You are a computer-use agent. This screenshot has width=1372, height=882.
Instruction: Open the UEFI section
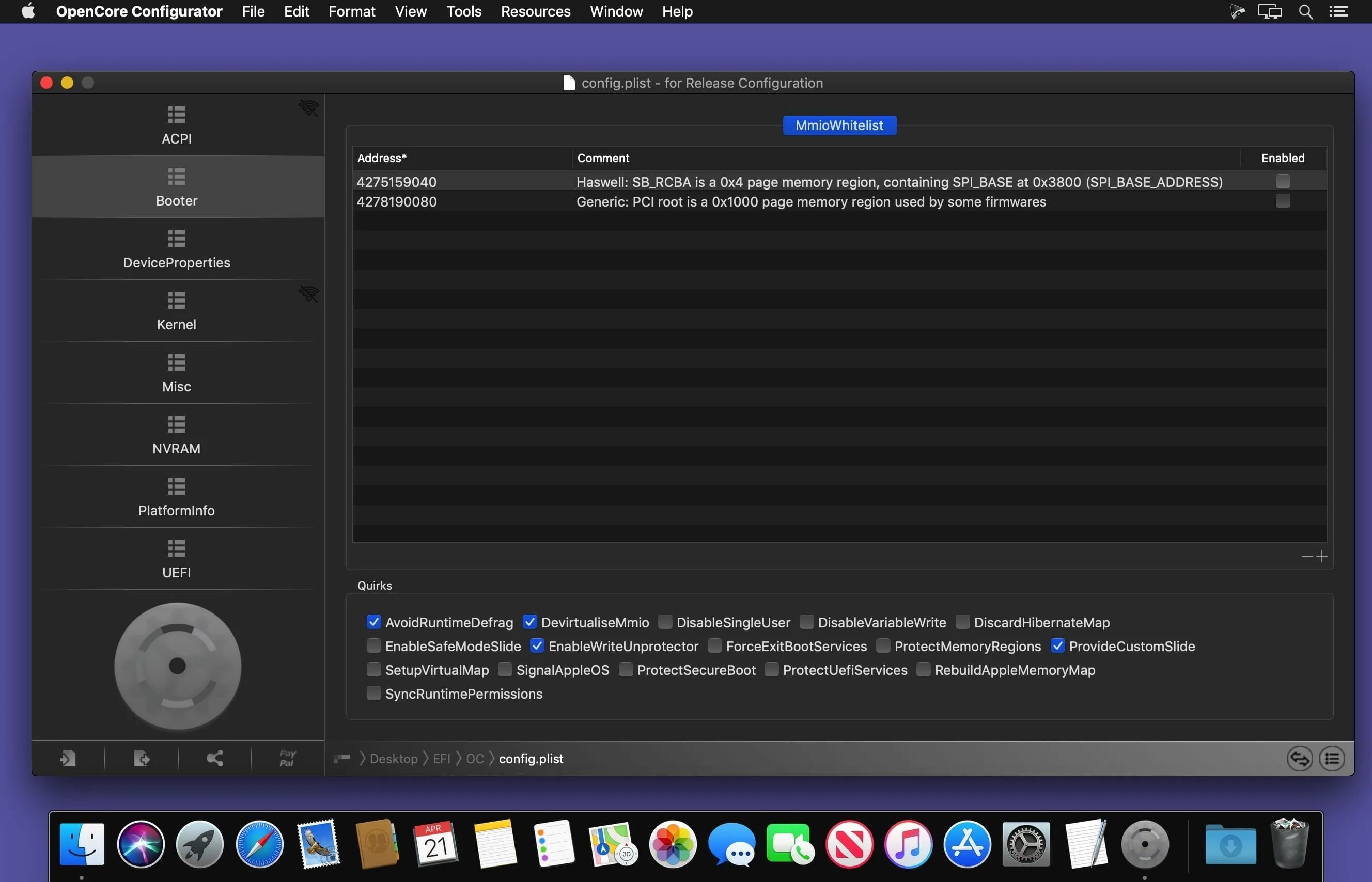pyautogui.click(x=176, y=558)
